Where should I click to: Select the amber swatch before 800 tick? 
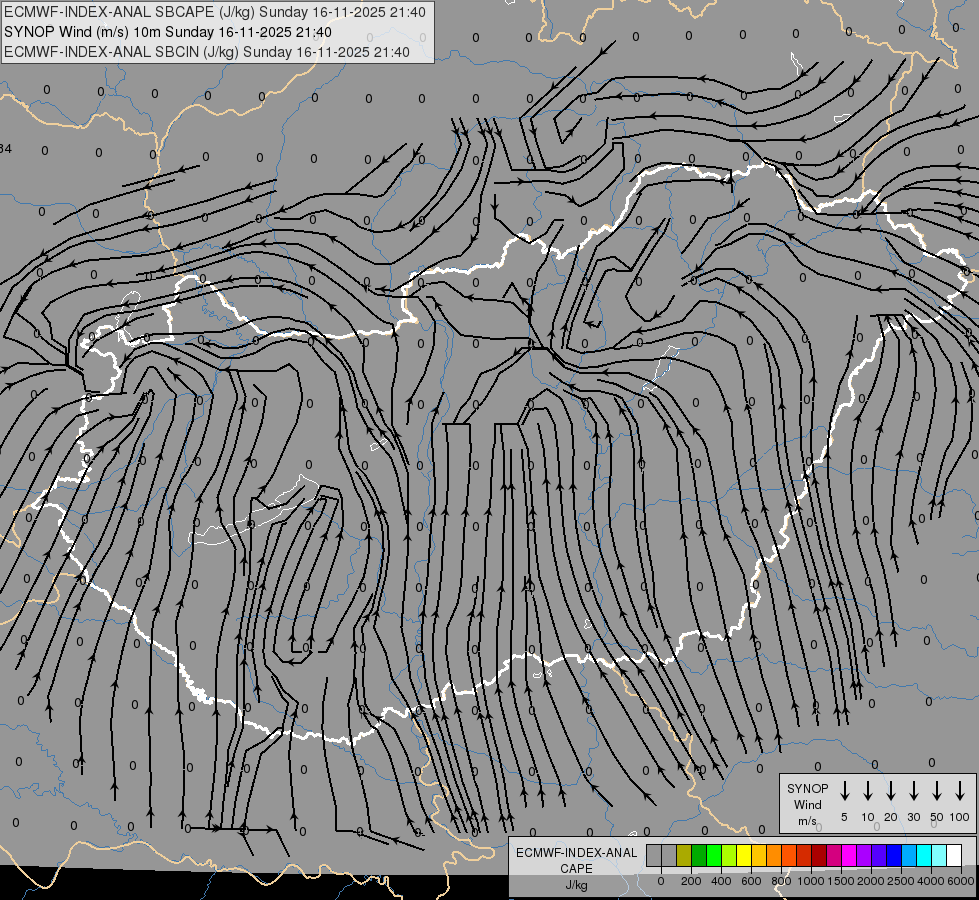pos(774,855)
